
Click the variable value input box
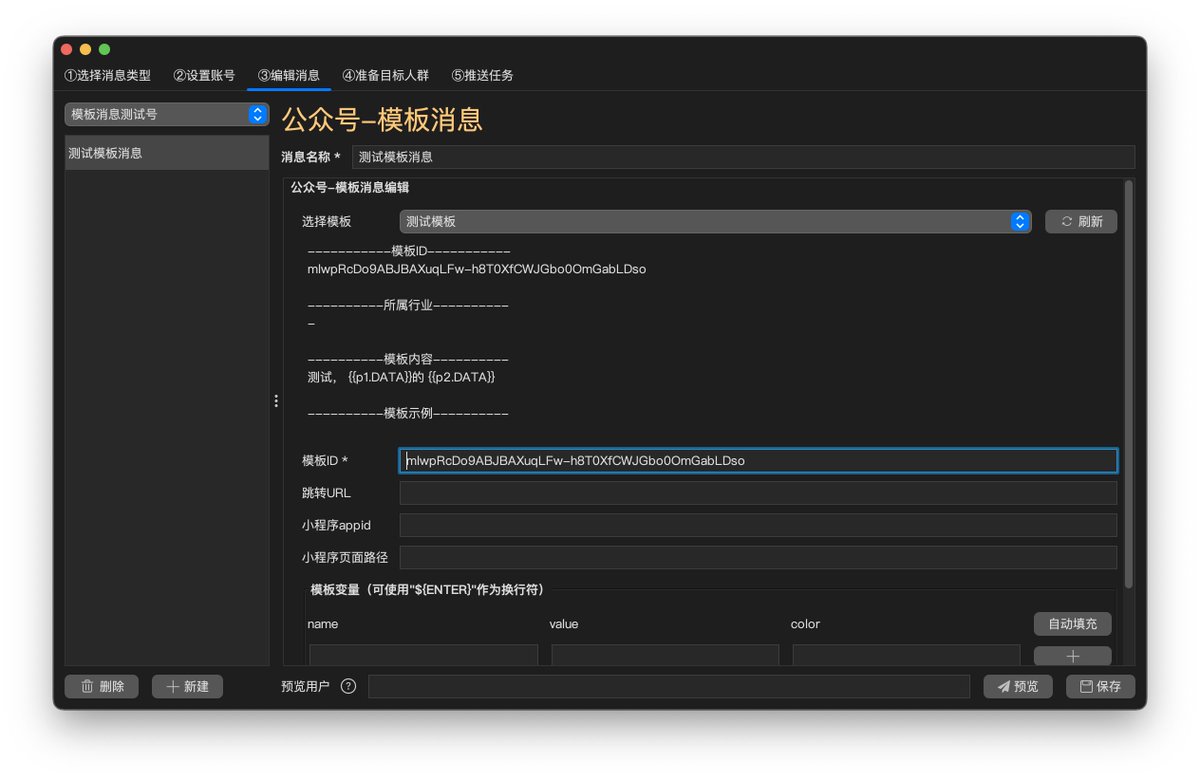point(665,655)
